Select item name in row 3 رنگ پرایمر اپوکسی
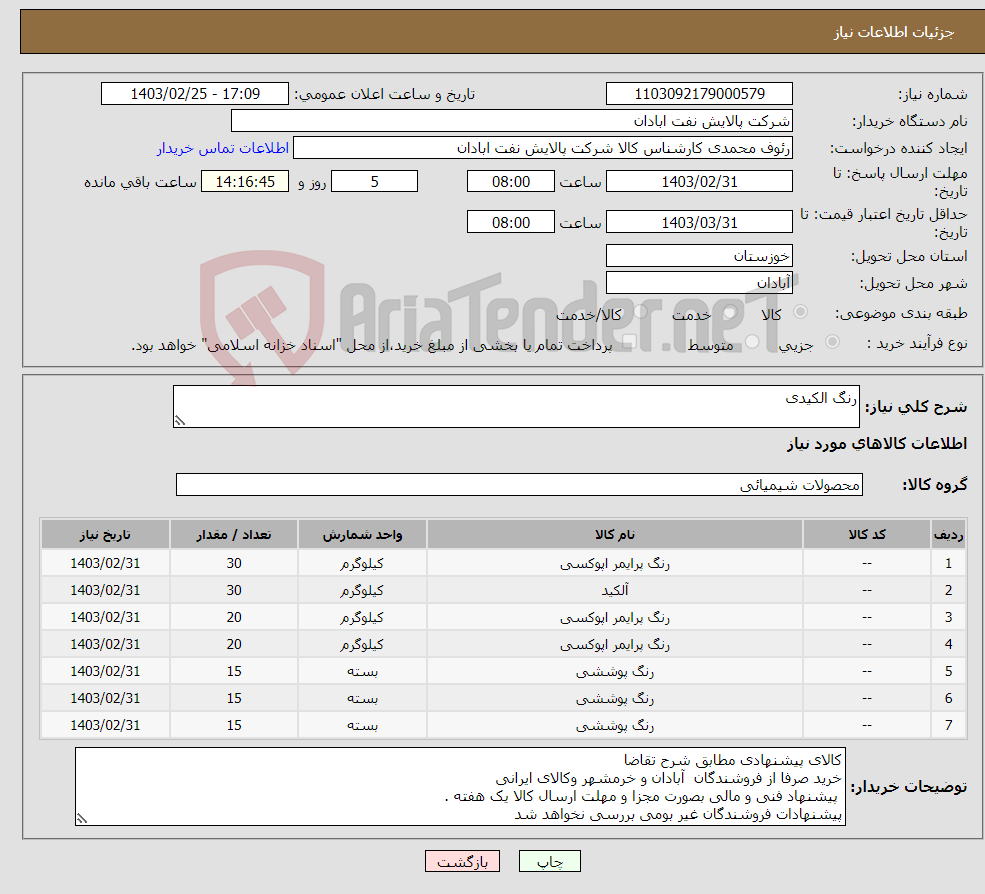 point(615,618)
